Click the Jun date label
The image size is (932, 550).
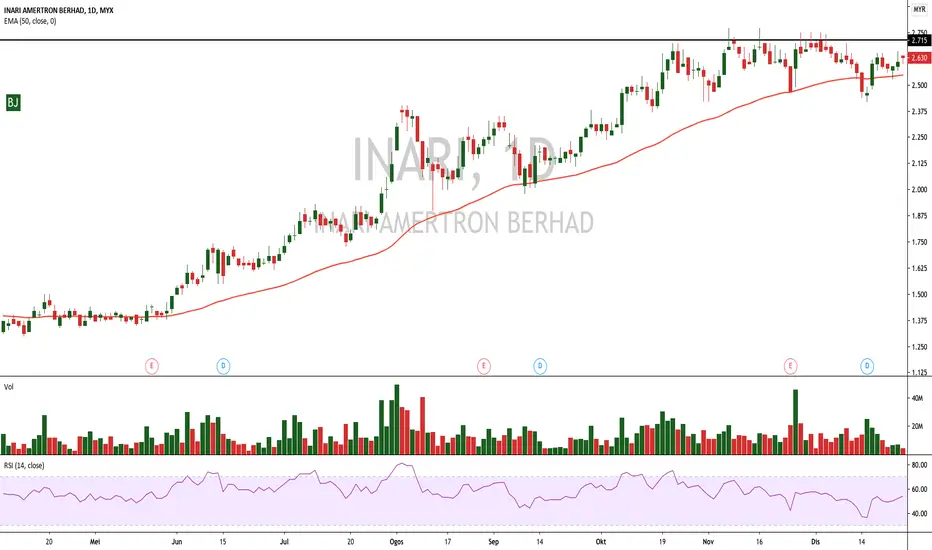(177, 542)
